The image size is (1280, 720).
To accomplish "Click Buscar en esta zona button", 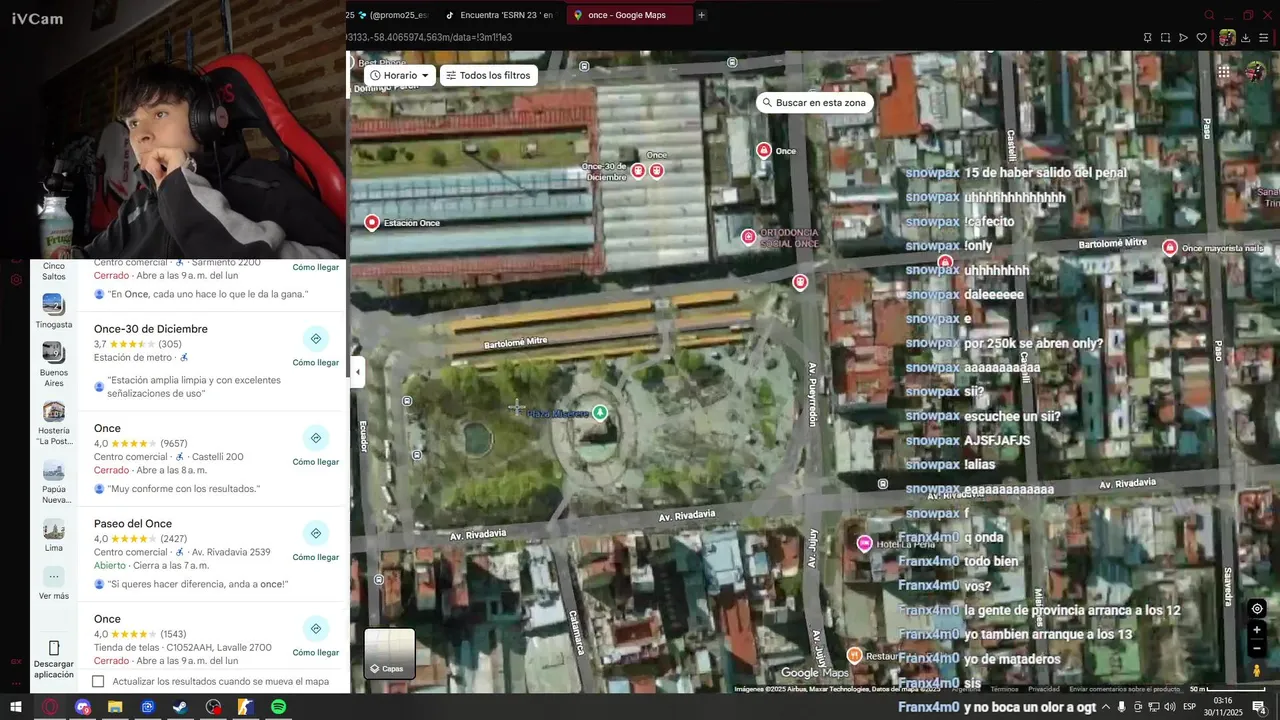I will pyautogui.click(x=814, y=103).
